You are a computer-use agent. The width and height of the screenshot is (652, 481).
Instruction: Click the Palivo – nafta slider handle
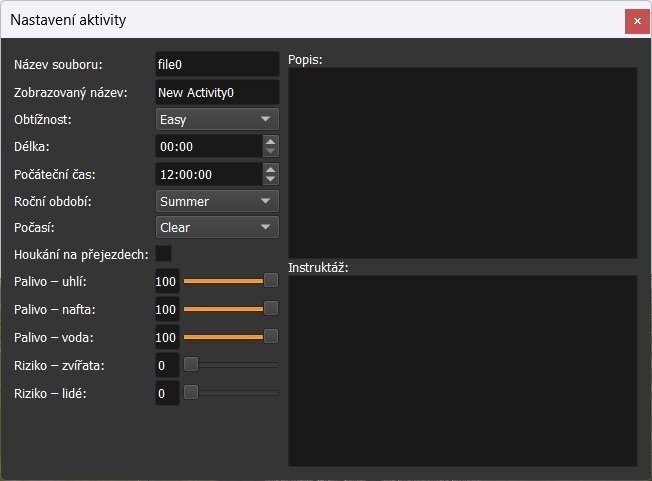tap(270, 309)
